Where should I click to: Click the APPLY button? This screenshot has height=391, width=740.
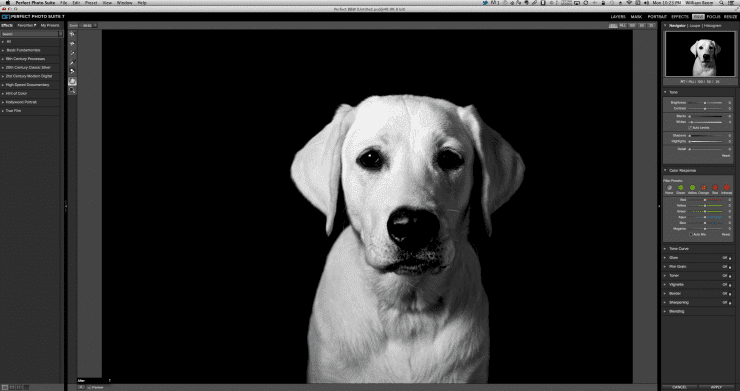[716, 387]
